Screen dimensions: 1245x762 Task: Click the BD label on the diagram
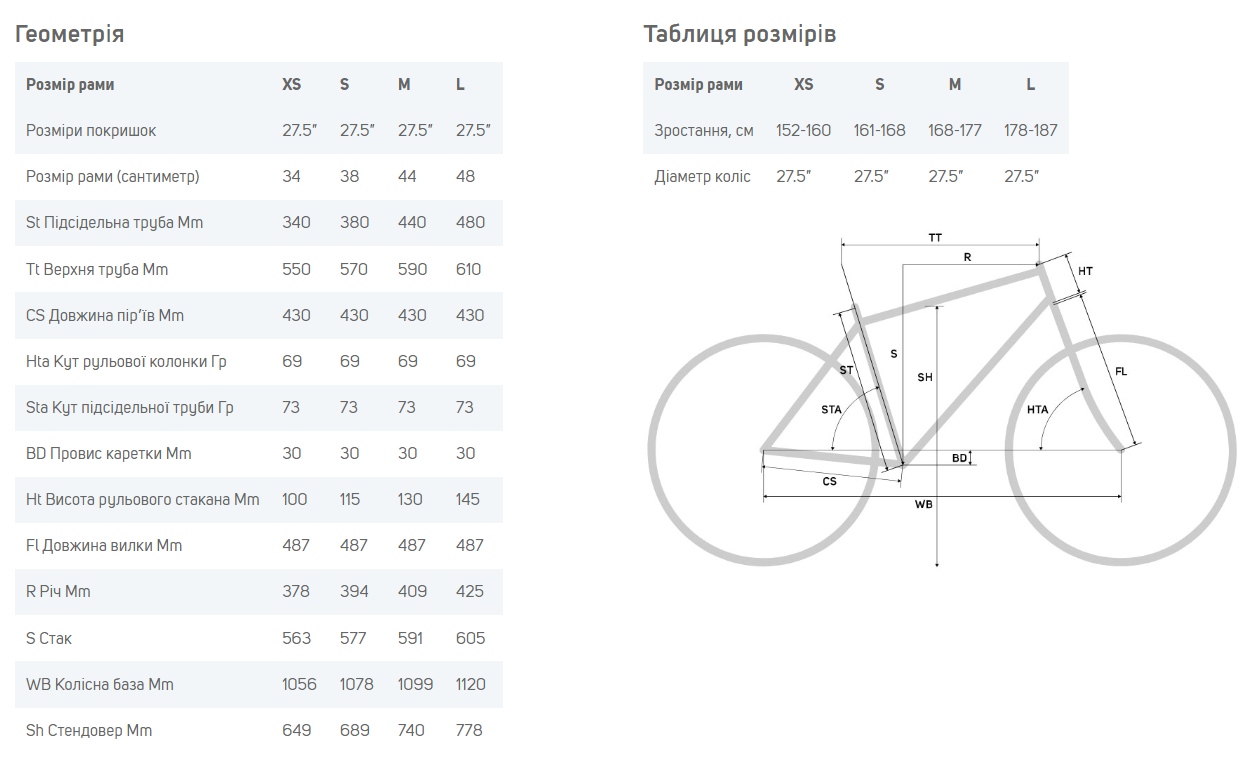coord(959,458)
